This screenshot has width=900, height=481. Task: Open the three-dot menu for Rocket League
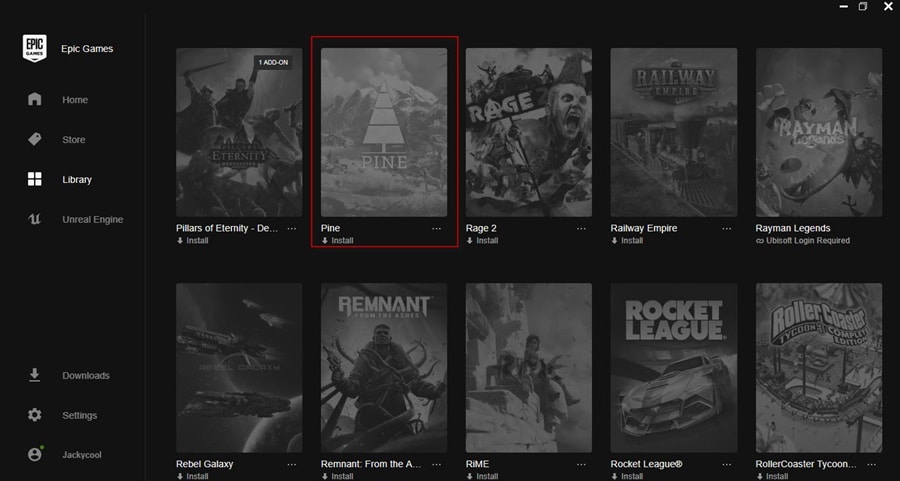tap(727, 464)
